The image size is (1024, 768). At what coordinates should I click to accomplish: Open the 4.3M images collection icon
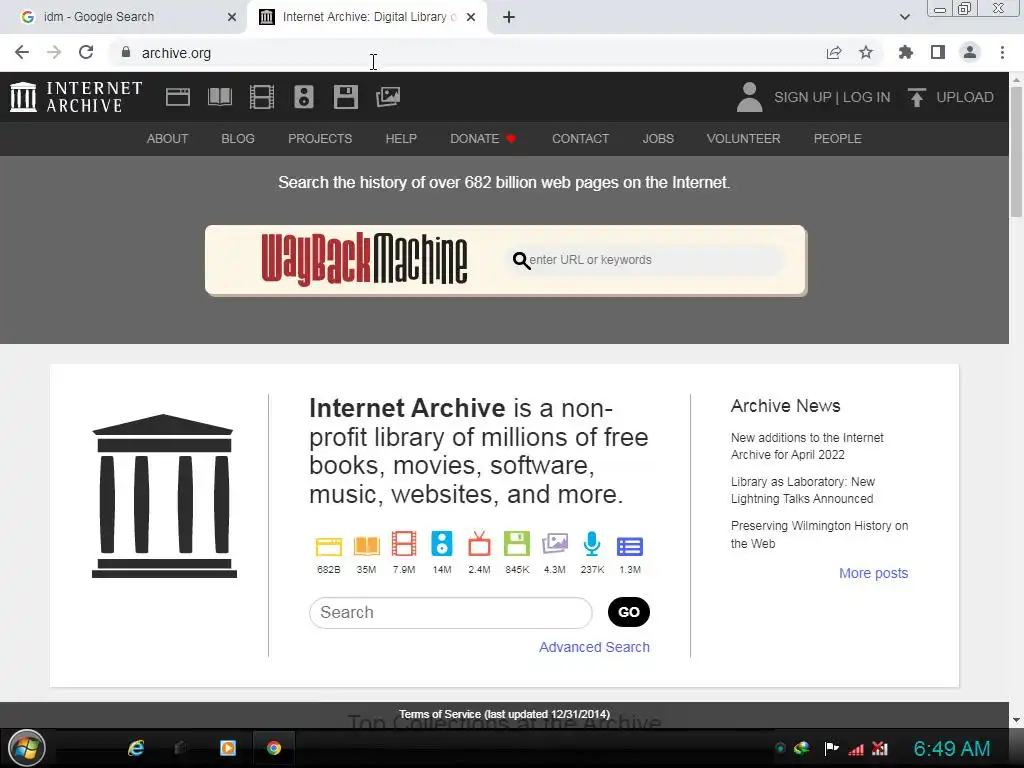click(554, 544)
